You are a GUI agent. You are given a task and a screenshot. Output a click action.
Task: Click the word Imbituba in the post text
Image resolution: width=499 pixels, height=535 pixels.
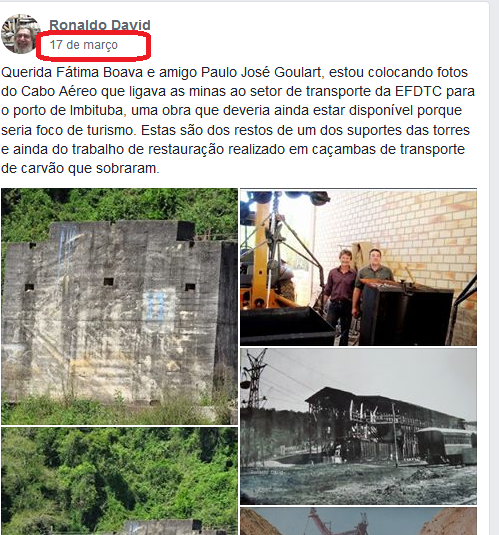(x=99, y=111)
